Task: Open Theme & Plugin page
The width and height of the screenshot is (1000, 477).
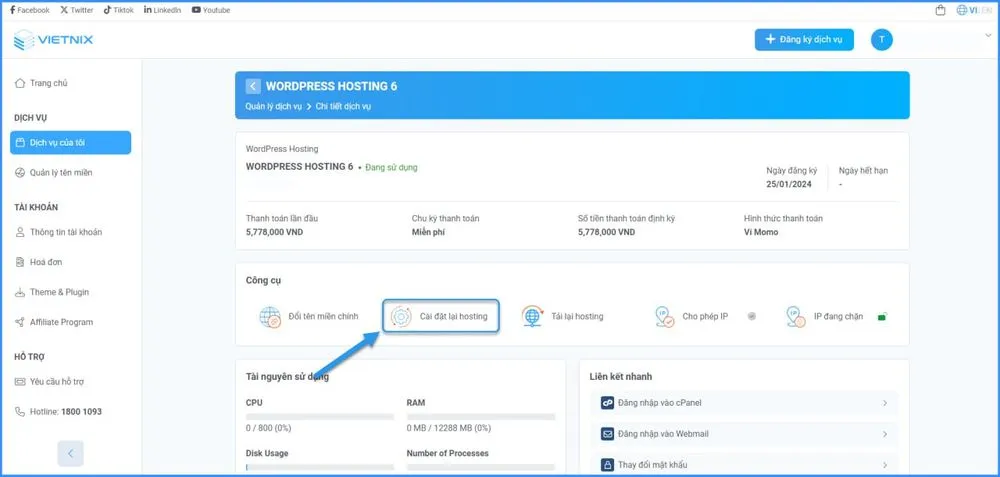Action: (52, 292)
